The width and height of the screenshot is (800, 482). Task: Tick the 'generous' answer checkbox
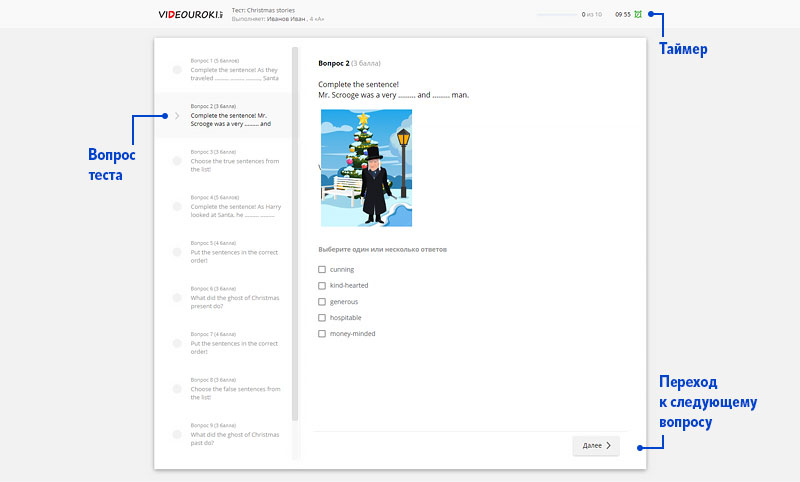322,302
